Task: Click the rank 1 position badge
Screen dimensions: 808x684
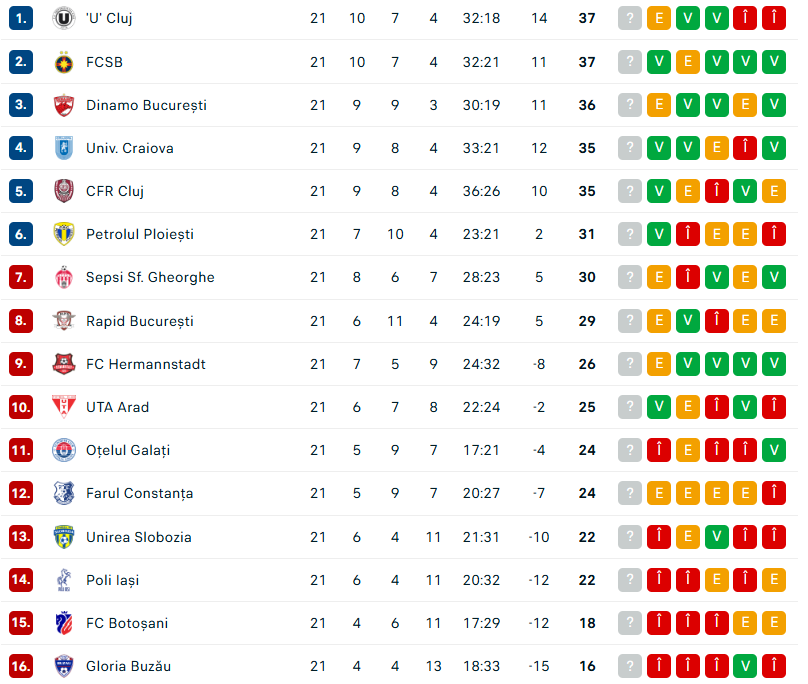Action: click(22, 18)
